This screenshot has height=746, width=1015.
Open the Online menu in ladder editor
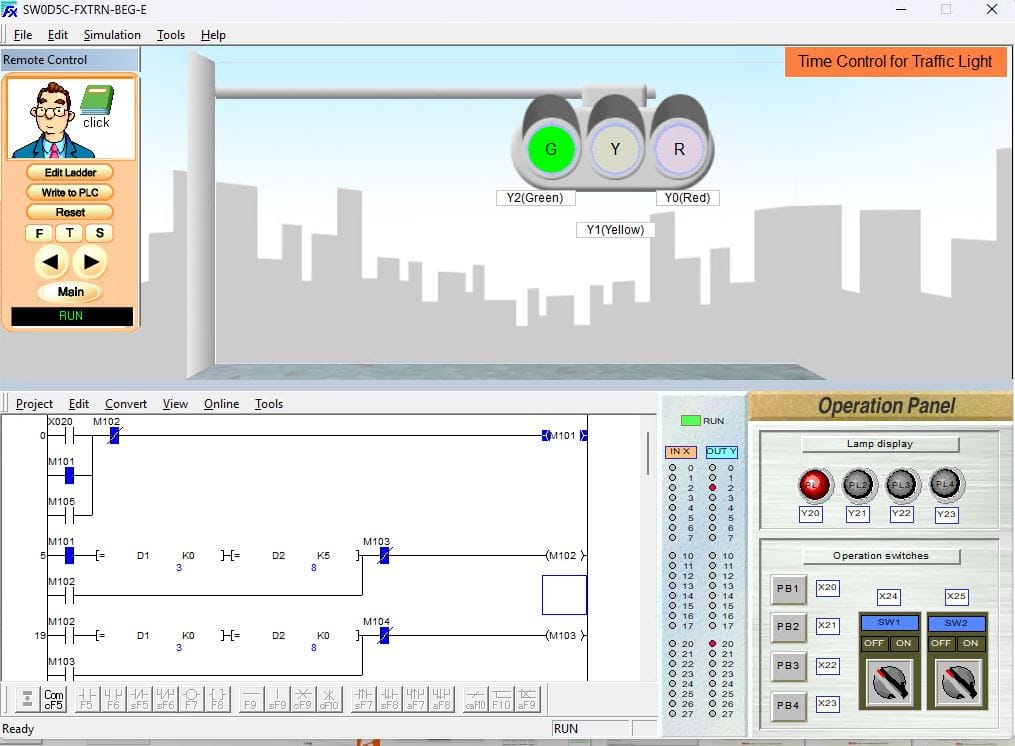[x=221, y=404]
